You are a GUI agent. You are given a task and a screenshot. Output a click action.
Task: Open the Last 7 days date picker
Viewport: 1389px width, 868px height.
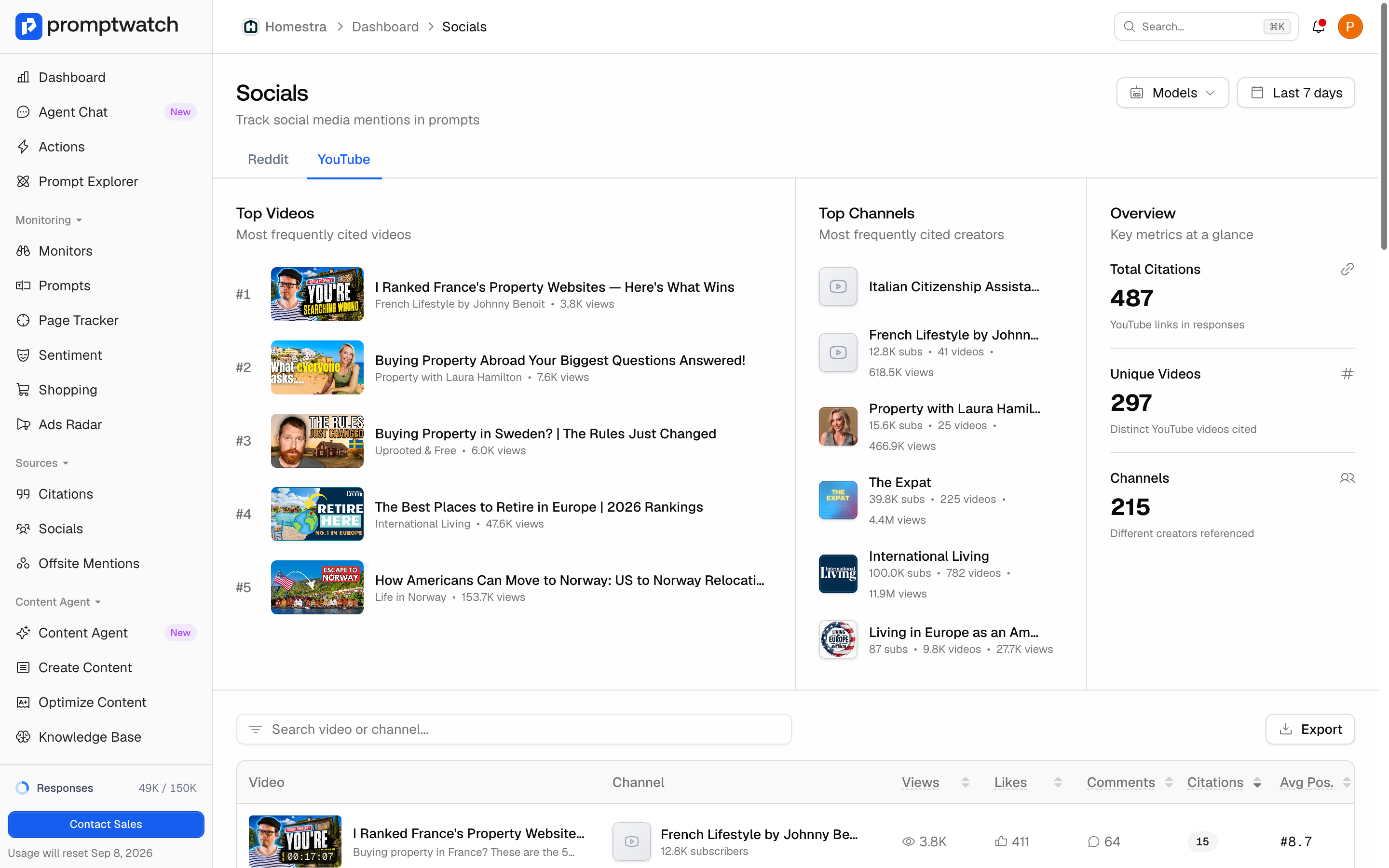(x=1295, y=93)
